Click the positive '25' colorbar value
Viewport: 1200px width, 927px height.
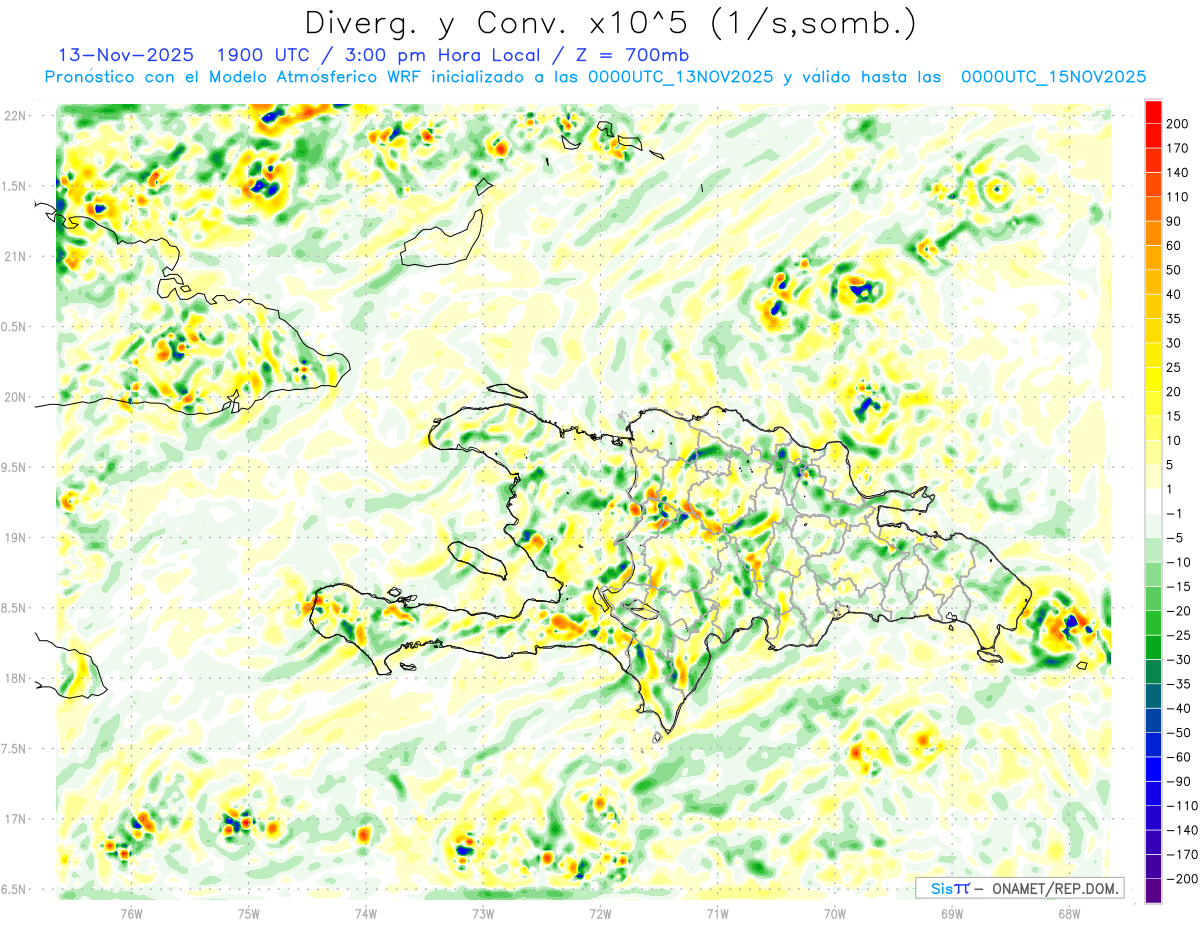[x=1174, y=368]
